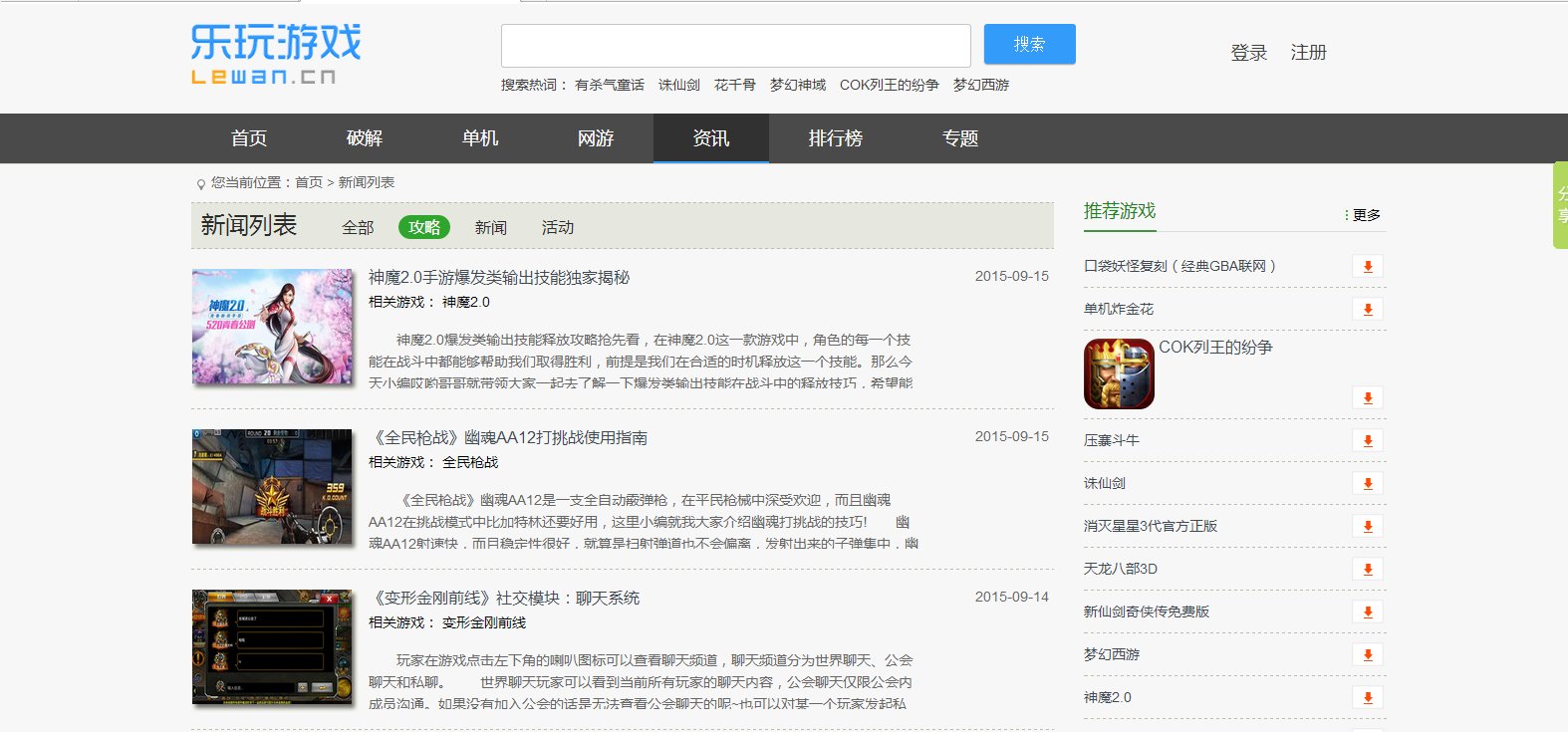Open 消灭星星3代官方正版 game name

(1151, 526)
